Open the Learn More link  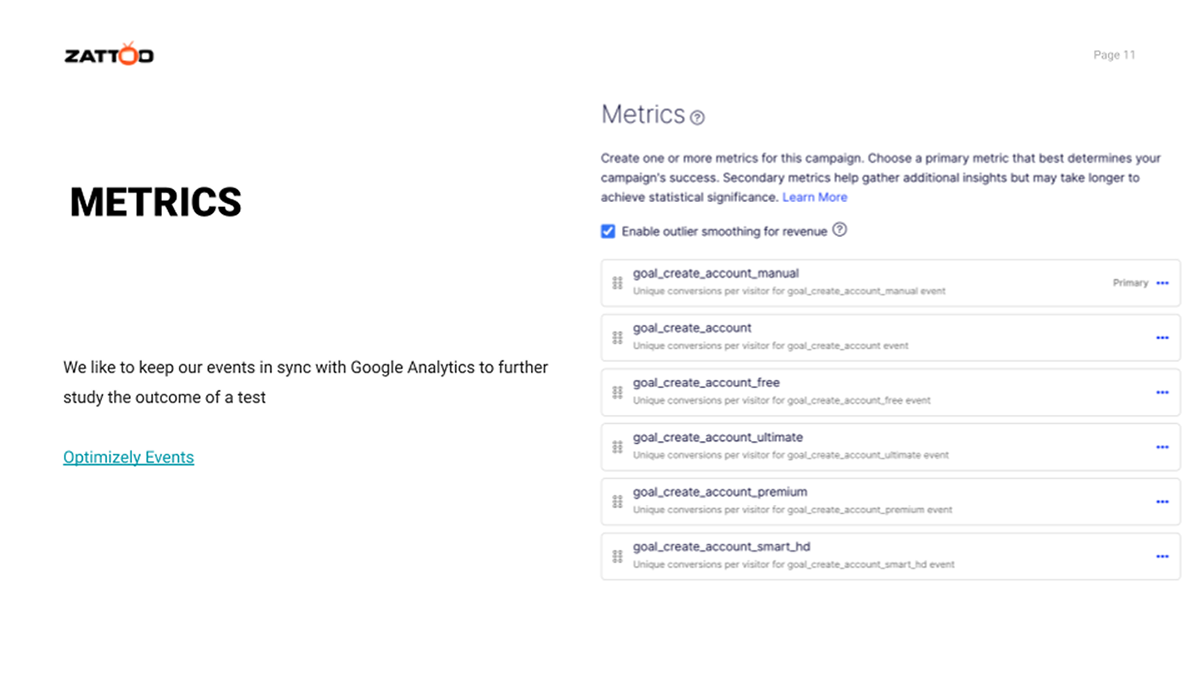(814, 197)
